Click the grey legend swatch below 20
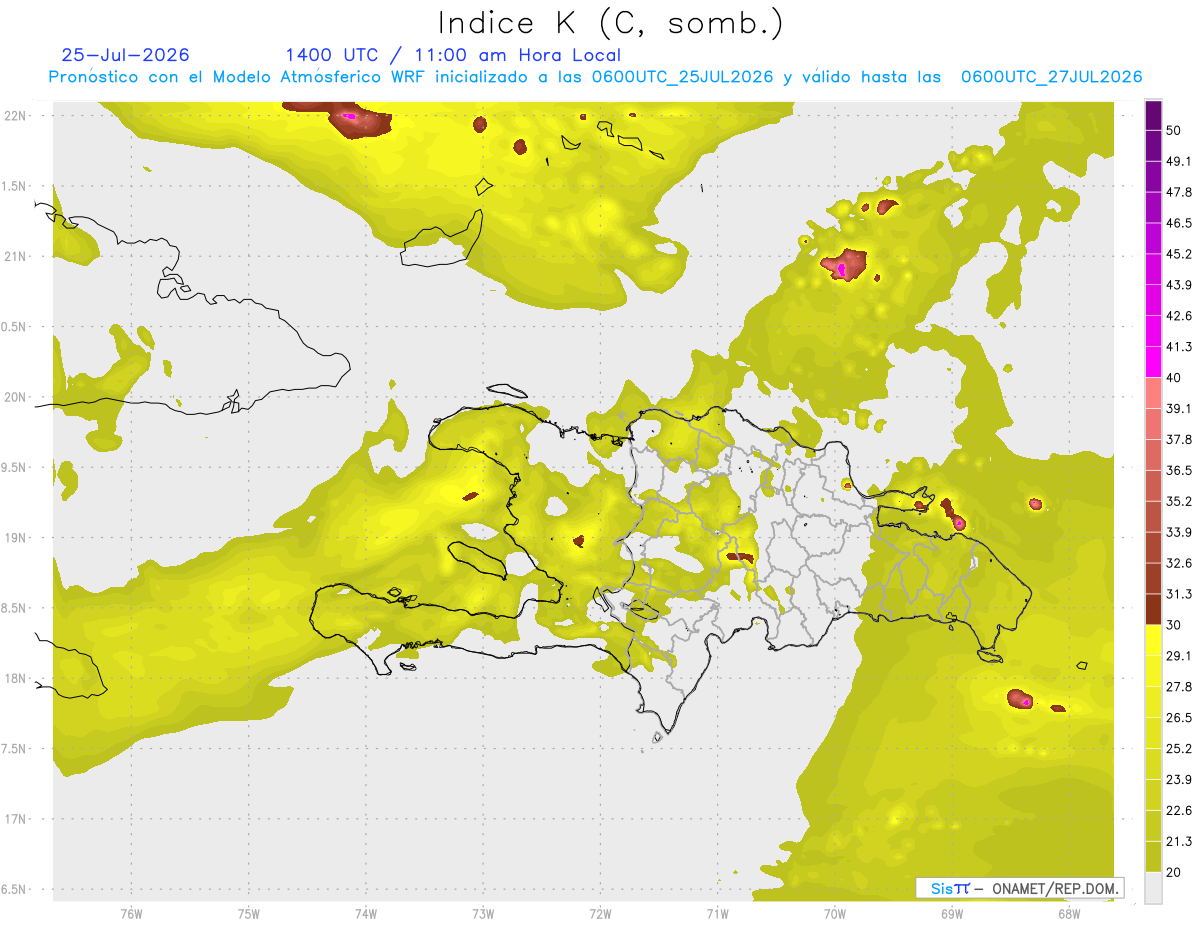This screenshot has height=927, width=1200. click(x=1153, y=888)
